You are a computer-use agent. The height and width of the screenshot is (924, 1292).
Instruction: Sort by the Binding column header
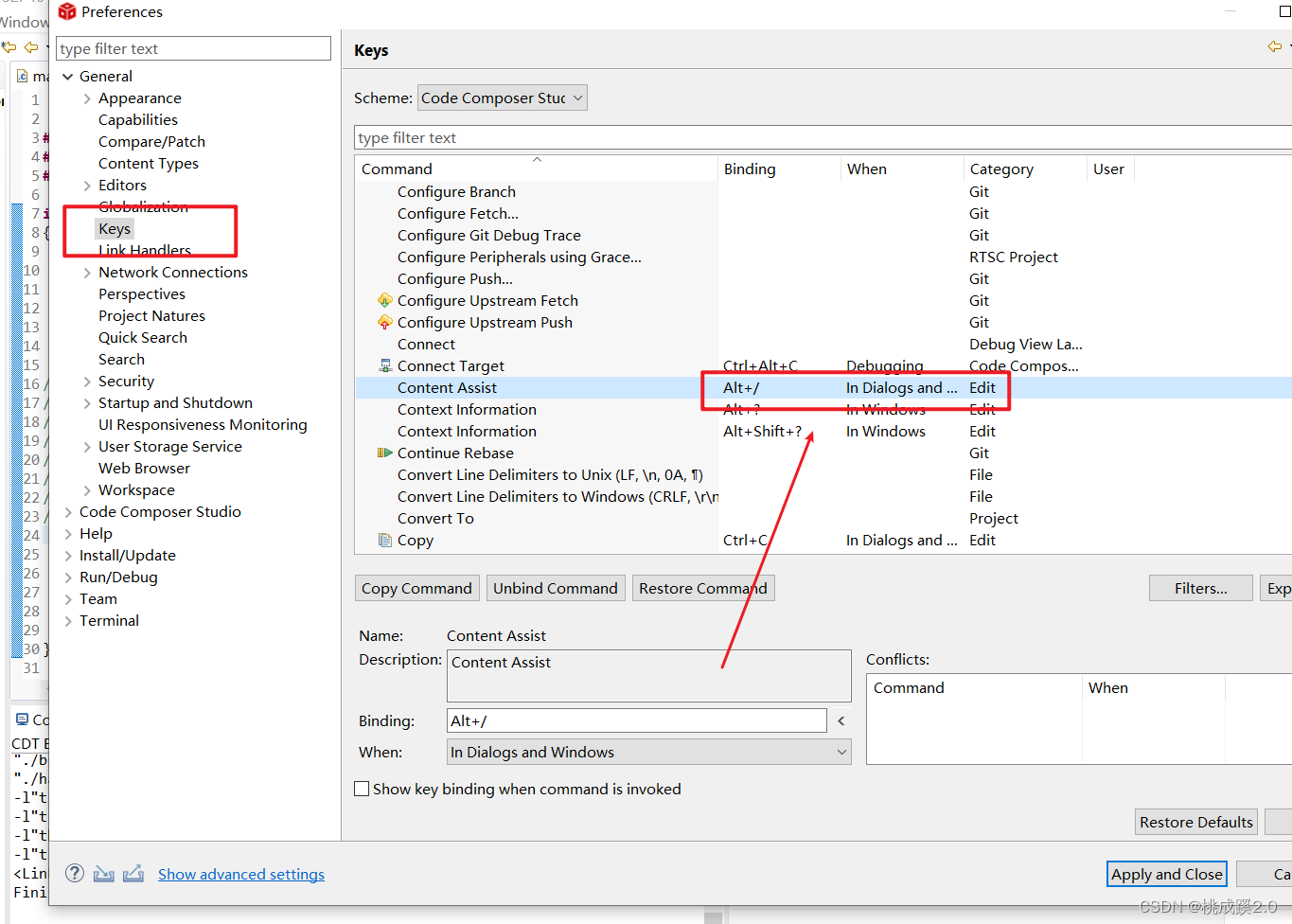coord(779,169)
